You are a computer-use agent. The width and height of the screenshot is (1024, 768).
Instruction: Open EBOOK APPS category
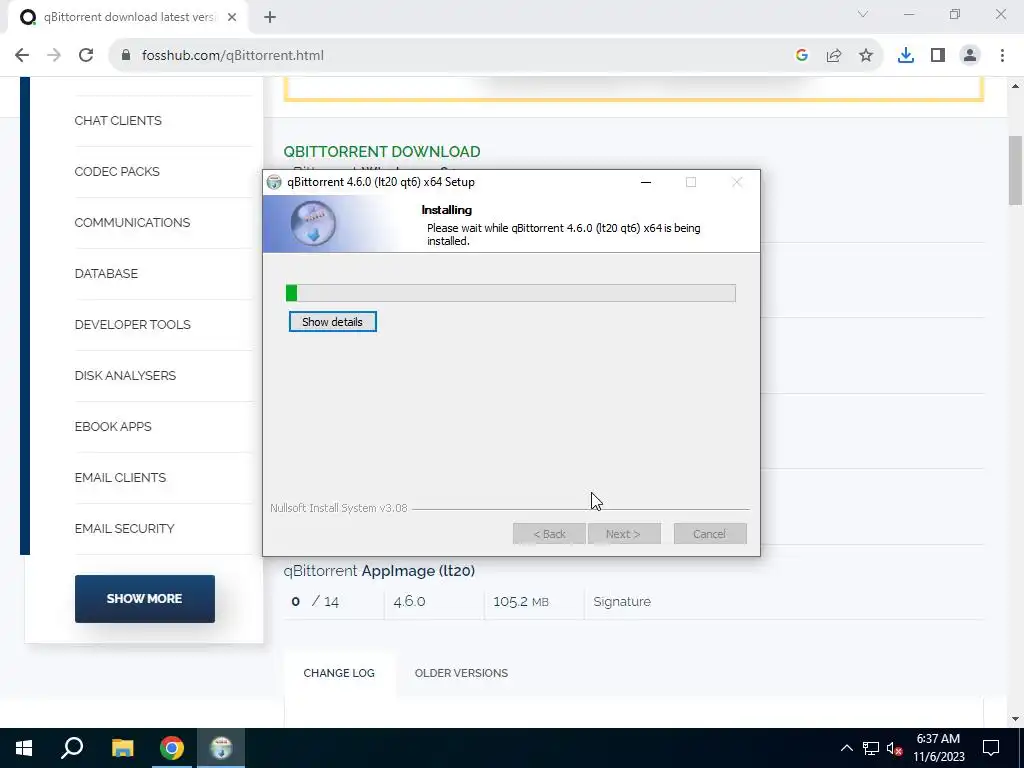(113, 426)
